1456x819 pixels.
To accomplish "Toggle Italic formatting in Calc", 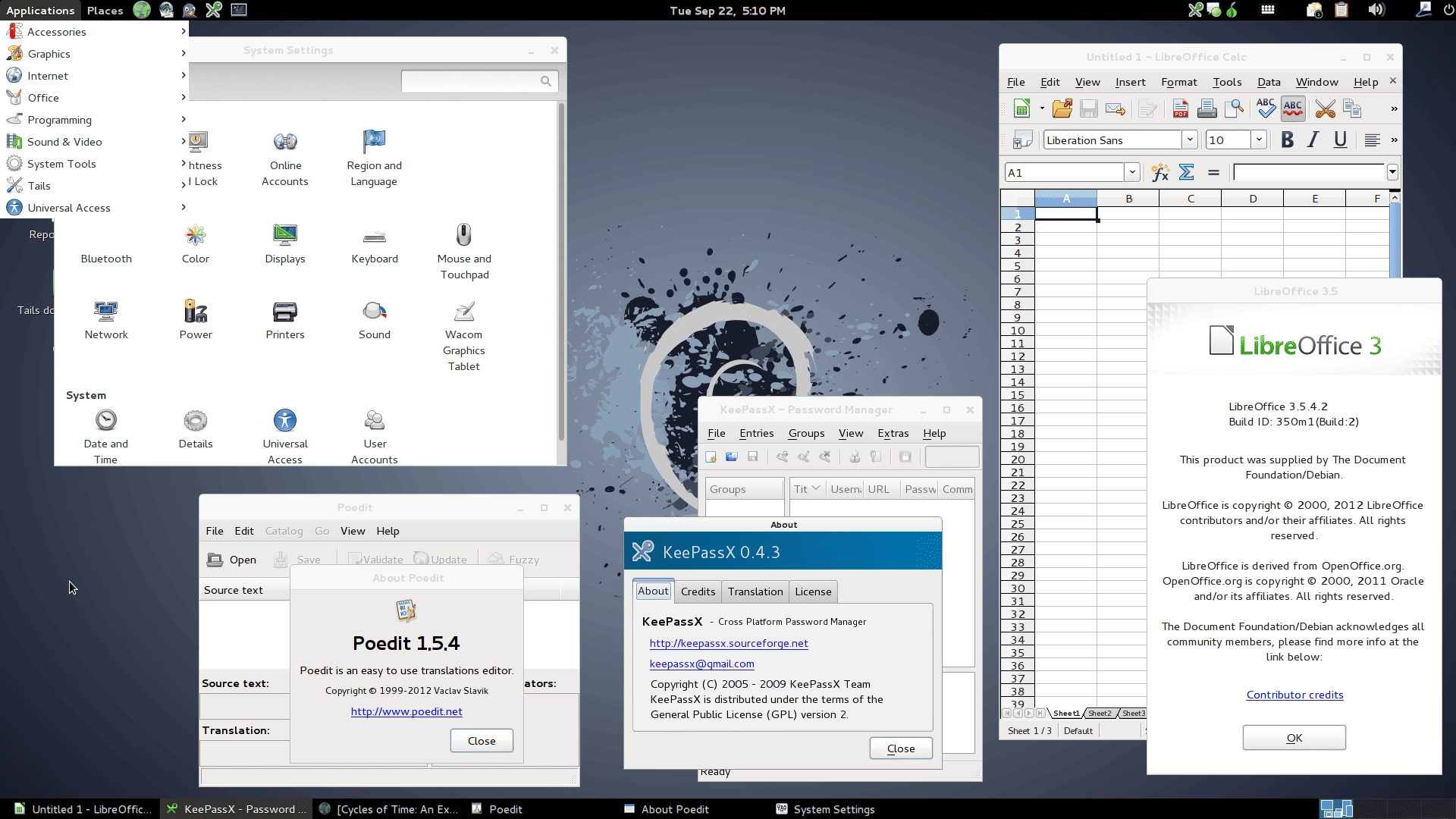I will click(1313, 140).
